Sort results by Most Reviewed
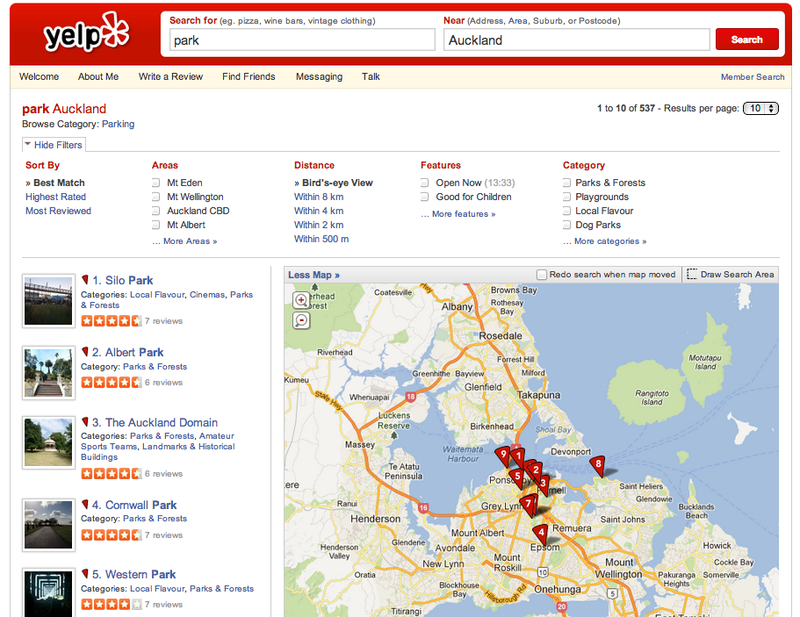 58,211
